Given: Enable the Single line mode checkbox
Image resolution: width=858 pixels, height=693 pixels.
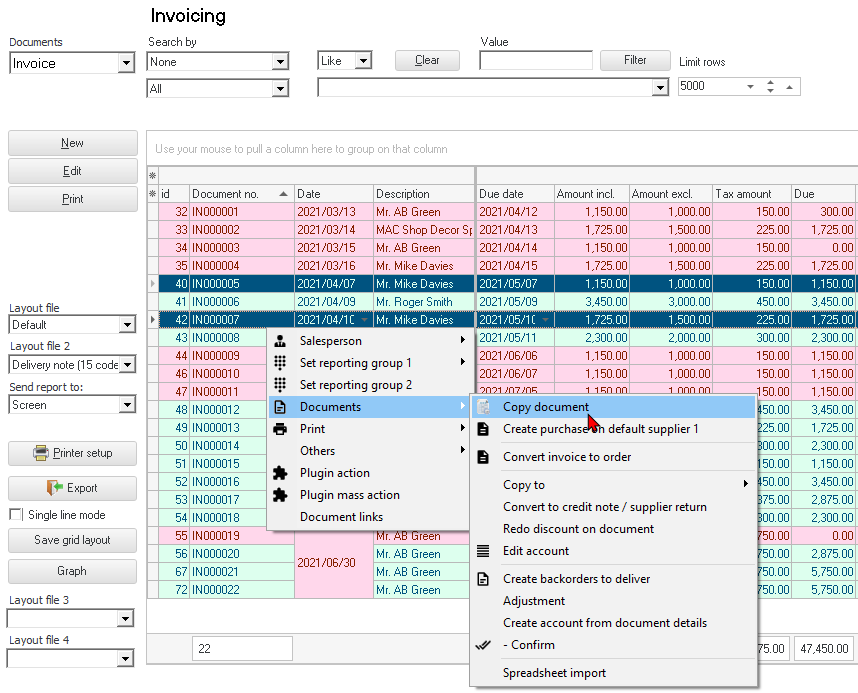Looking at the screenshot, I should (x=16, y=515).
